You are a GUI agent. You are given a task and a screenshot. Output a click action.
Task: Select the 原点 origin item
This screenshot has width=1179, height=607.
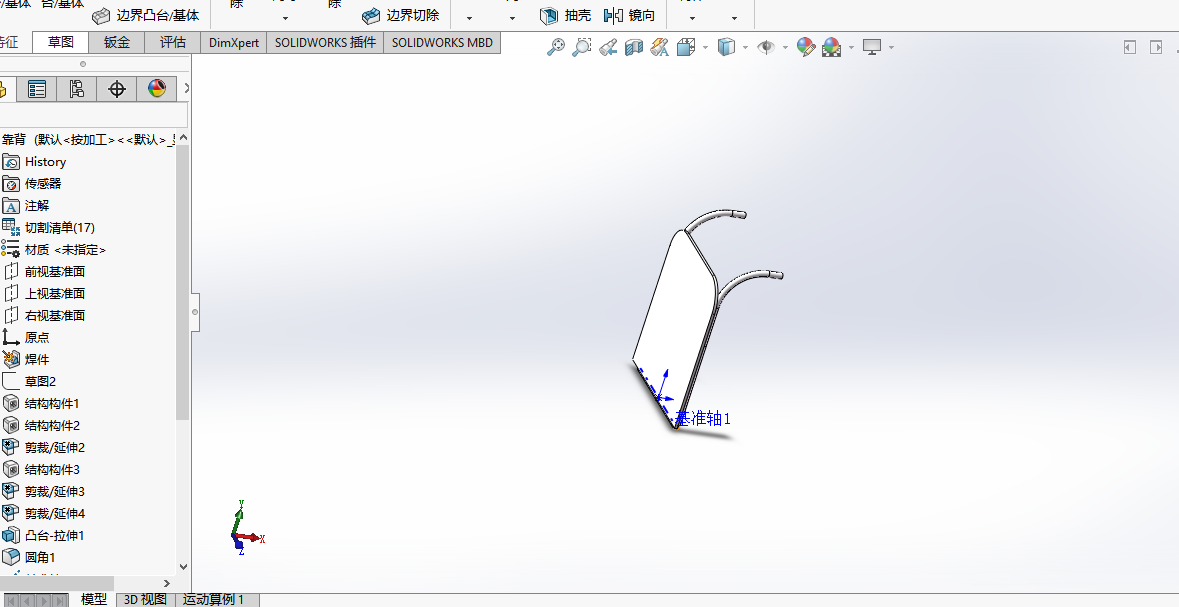[26, 338]
